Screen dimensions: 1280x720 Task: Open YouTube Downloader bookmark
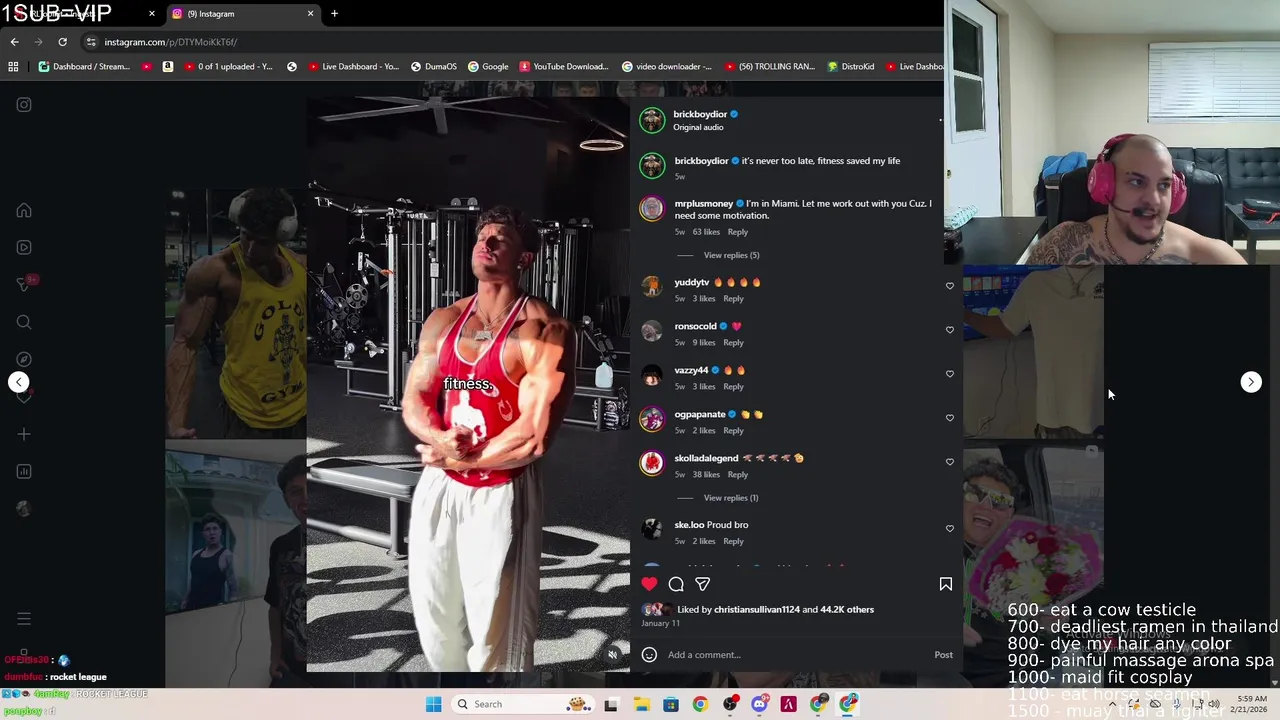pos(564,67)
